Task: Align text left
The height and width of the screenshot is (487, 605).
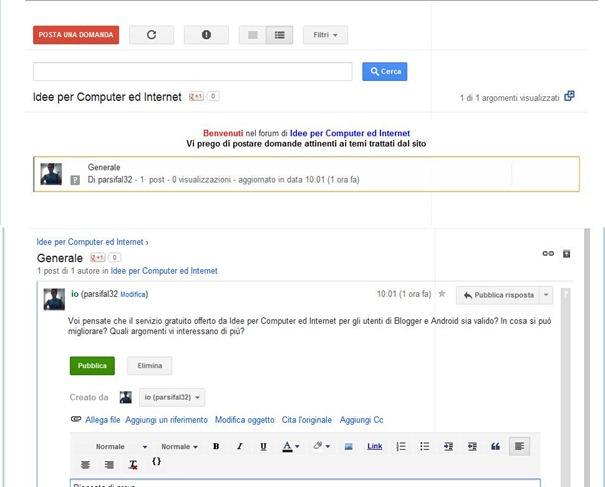Action: (x=519, y=446)
